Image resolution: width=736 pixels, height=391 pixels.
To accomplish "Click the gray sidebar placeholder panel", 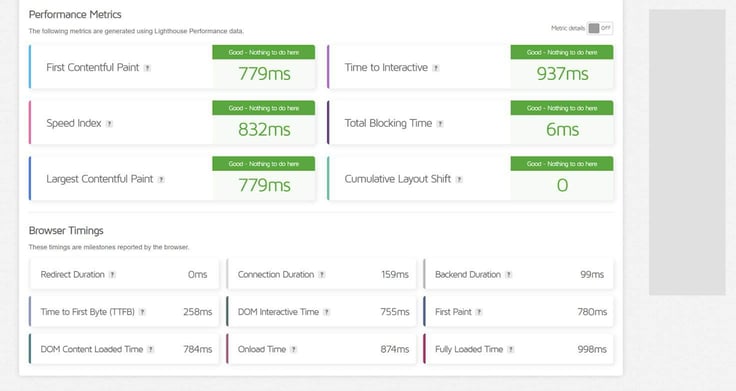I will 687,152.
